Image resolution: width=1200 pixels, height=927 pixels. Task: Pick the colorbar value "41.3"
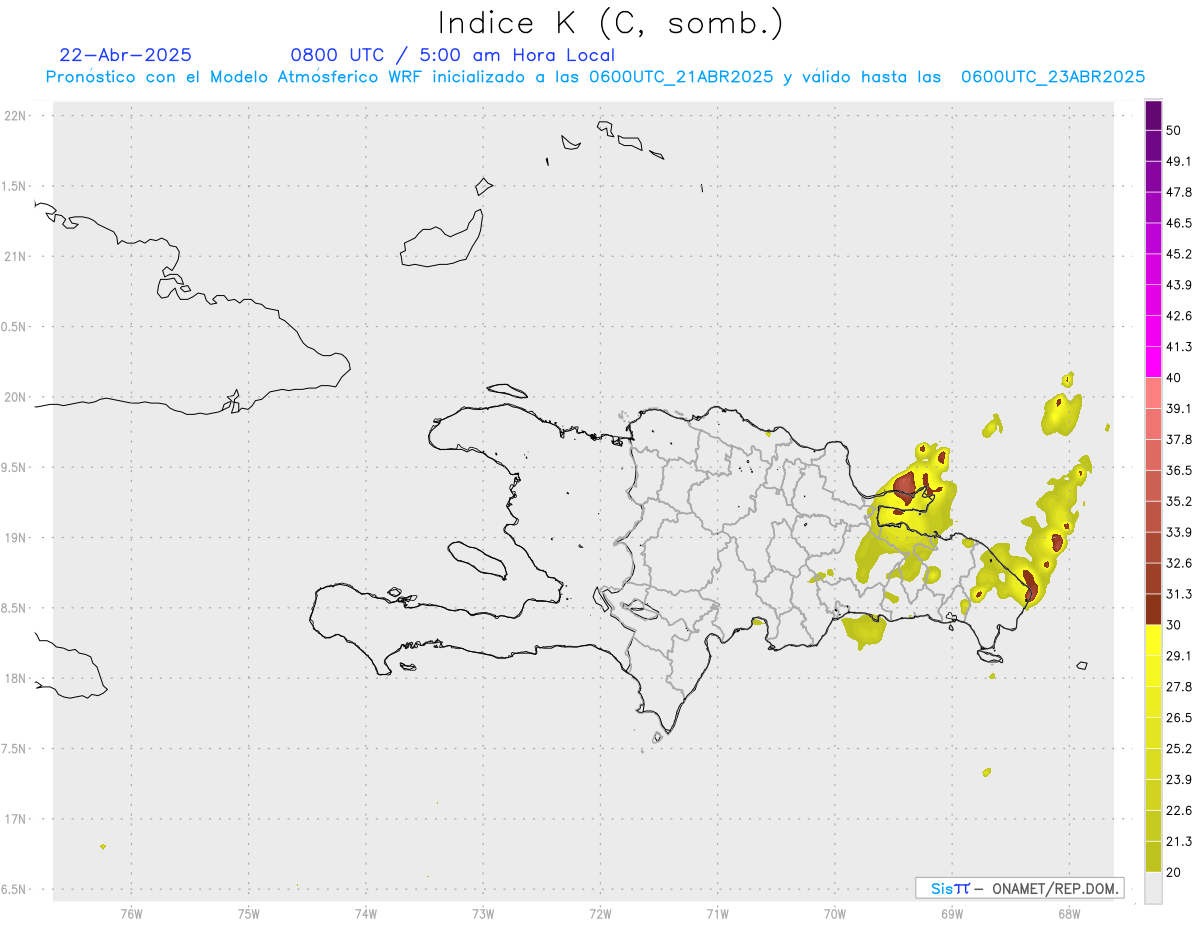click(x=1179, y=347)
